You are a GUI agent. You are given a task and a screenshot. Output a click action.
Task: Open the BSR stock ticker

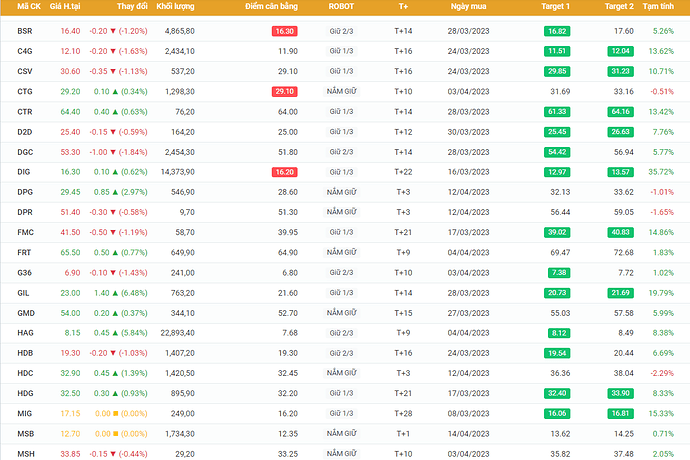pyautogui.click(x=25, y=31)
